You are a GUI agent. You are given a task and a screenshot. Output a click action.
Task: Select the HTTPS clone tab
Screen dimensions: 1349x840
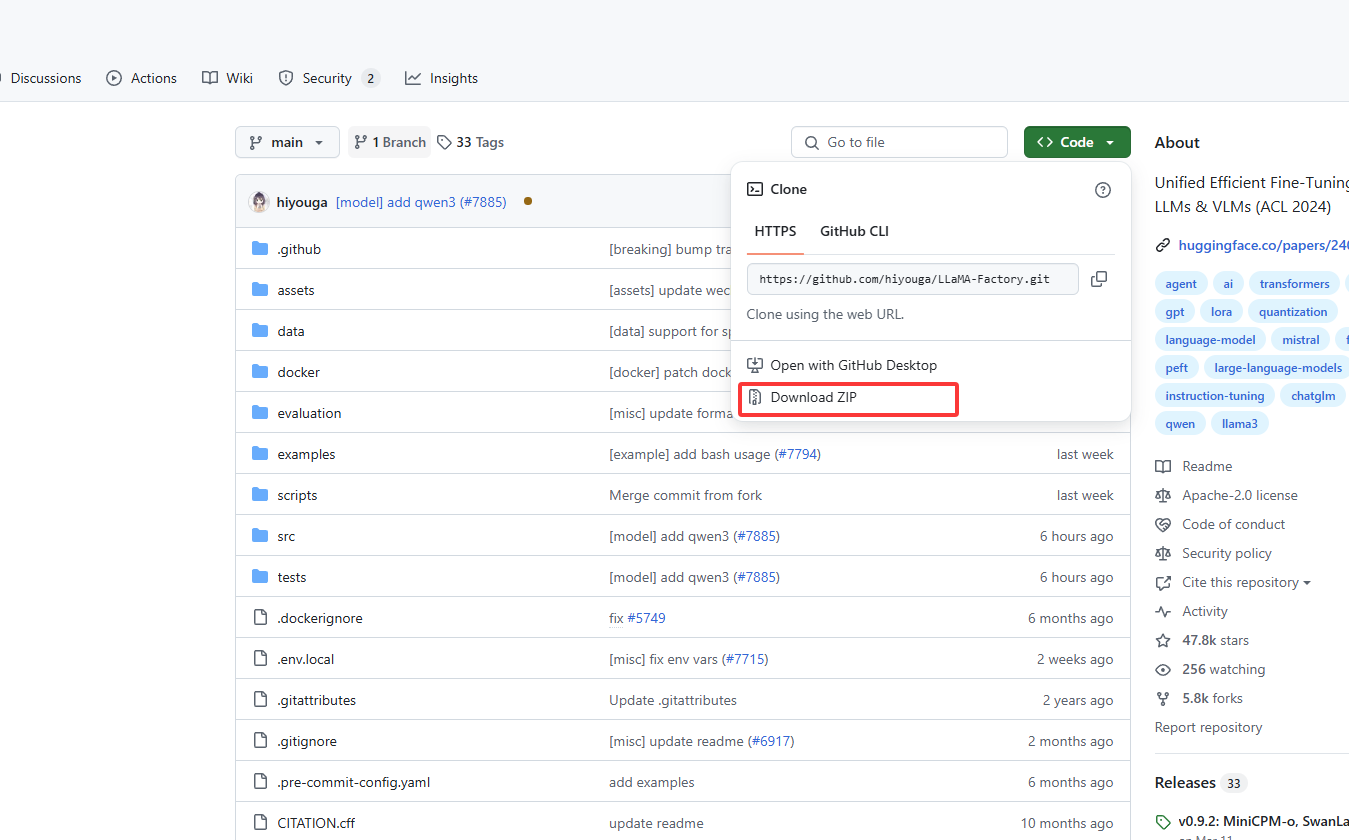click(x=775, y=231)
